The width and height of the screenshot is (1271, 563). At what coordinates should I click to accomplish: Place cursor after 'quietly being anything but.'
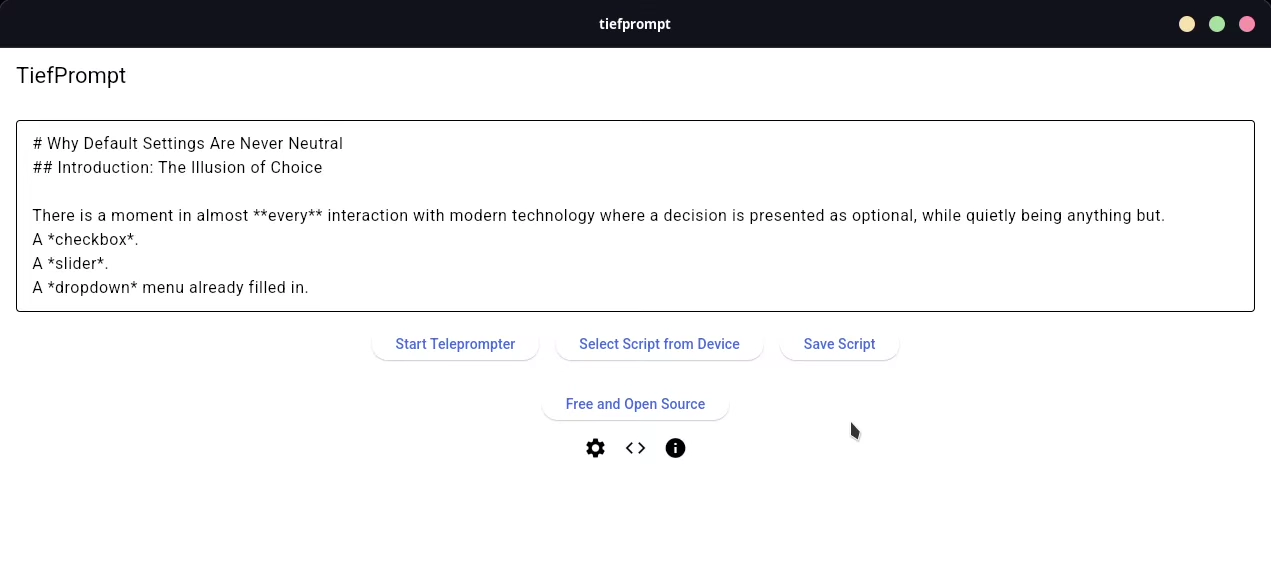[x=1166, y=216]
